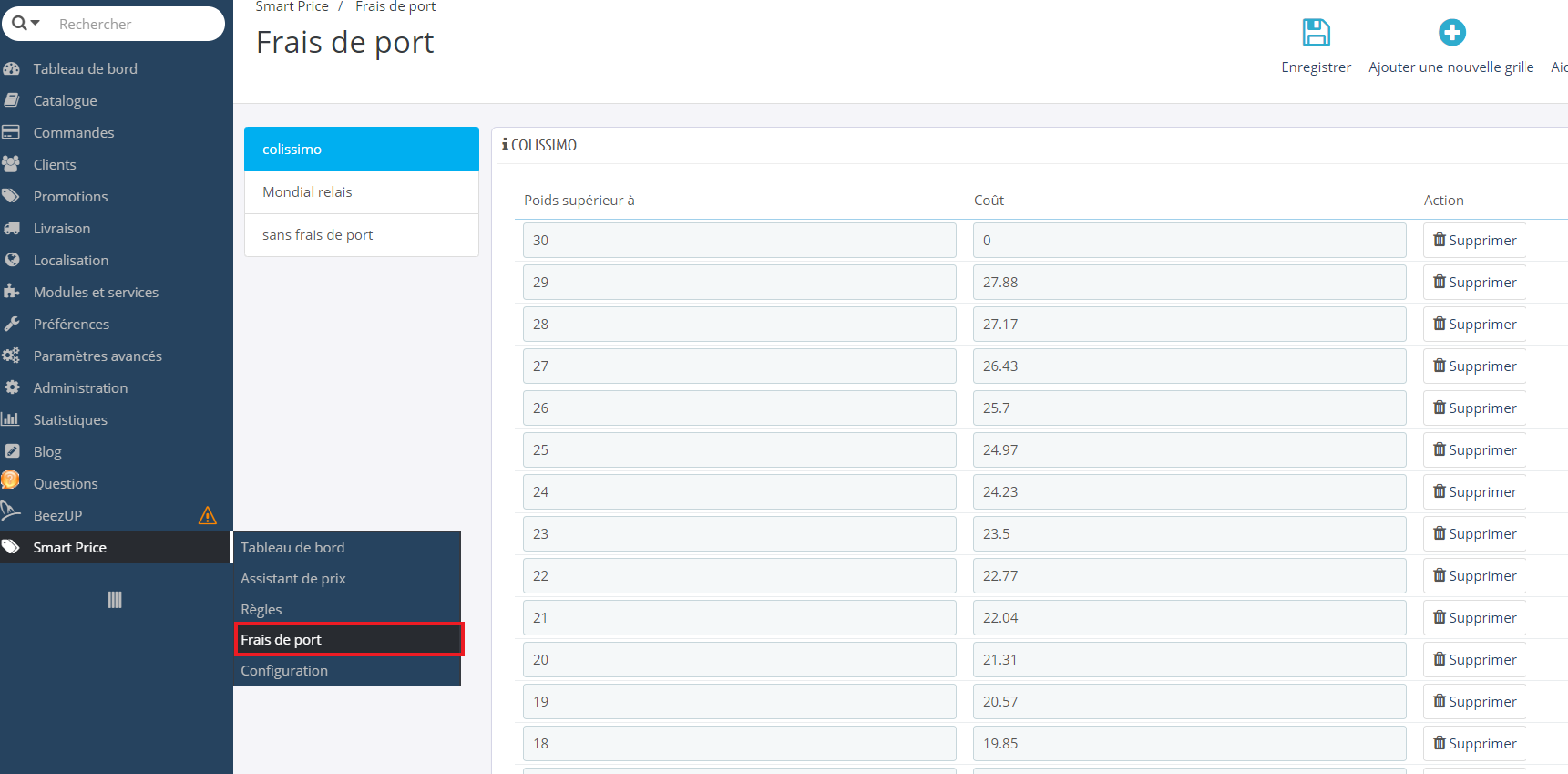Viewport: 1568px width, 774px height.
Task: Click the Localisation globe icon
Action: 12,260
